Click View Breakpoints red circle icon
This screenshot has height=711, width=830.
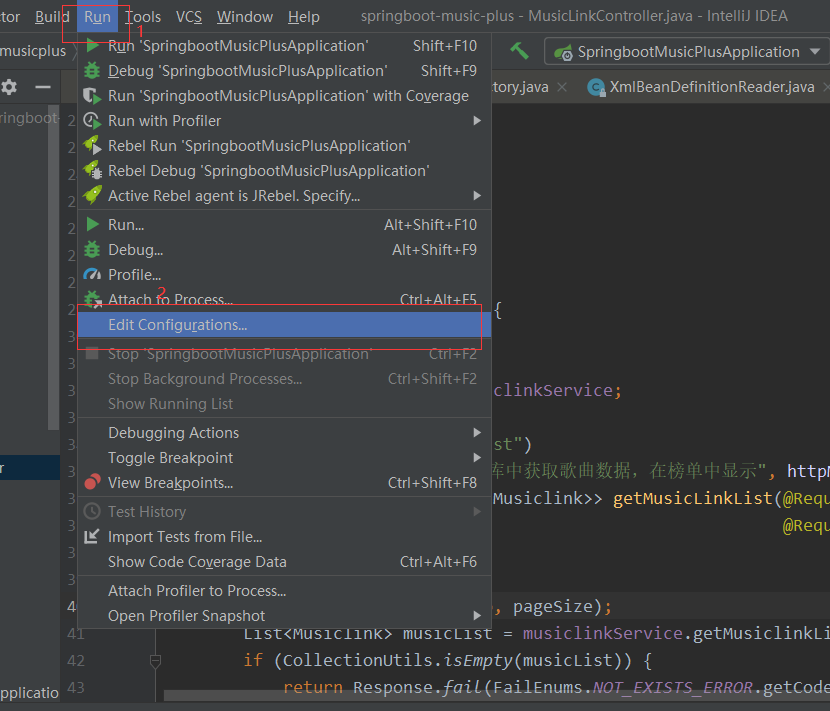pyautogui.click(x=93, y=482)
